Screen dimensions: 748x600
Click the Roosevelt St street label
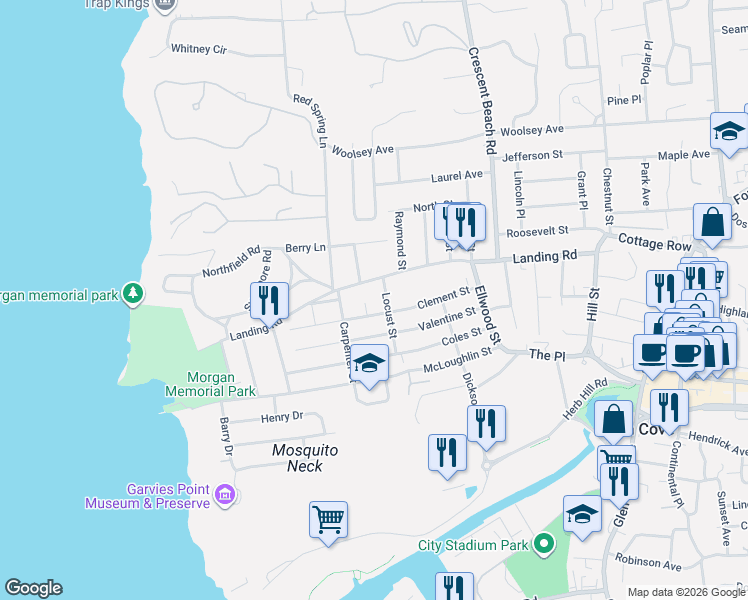(x=537, y=232)
